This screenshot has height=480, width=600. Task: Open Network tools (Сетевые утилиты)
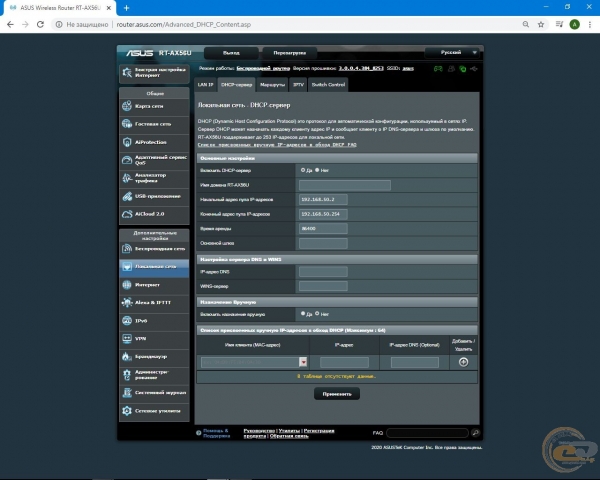[x=154, y=411]
